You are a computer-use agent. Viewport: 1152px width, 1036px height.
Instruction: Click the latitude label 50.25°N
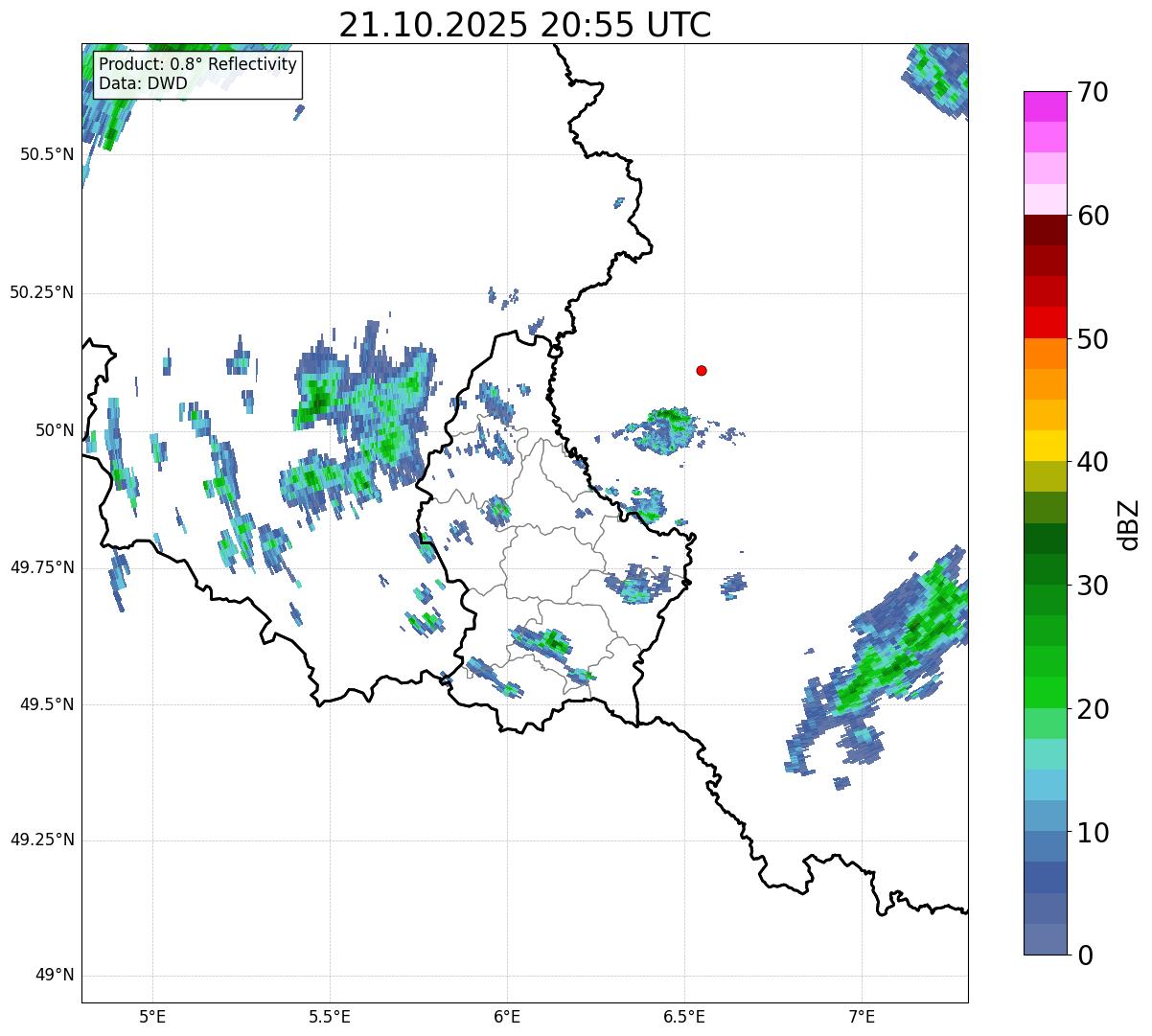[x=41, y=292]
